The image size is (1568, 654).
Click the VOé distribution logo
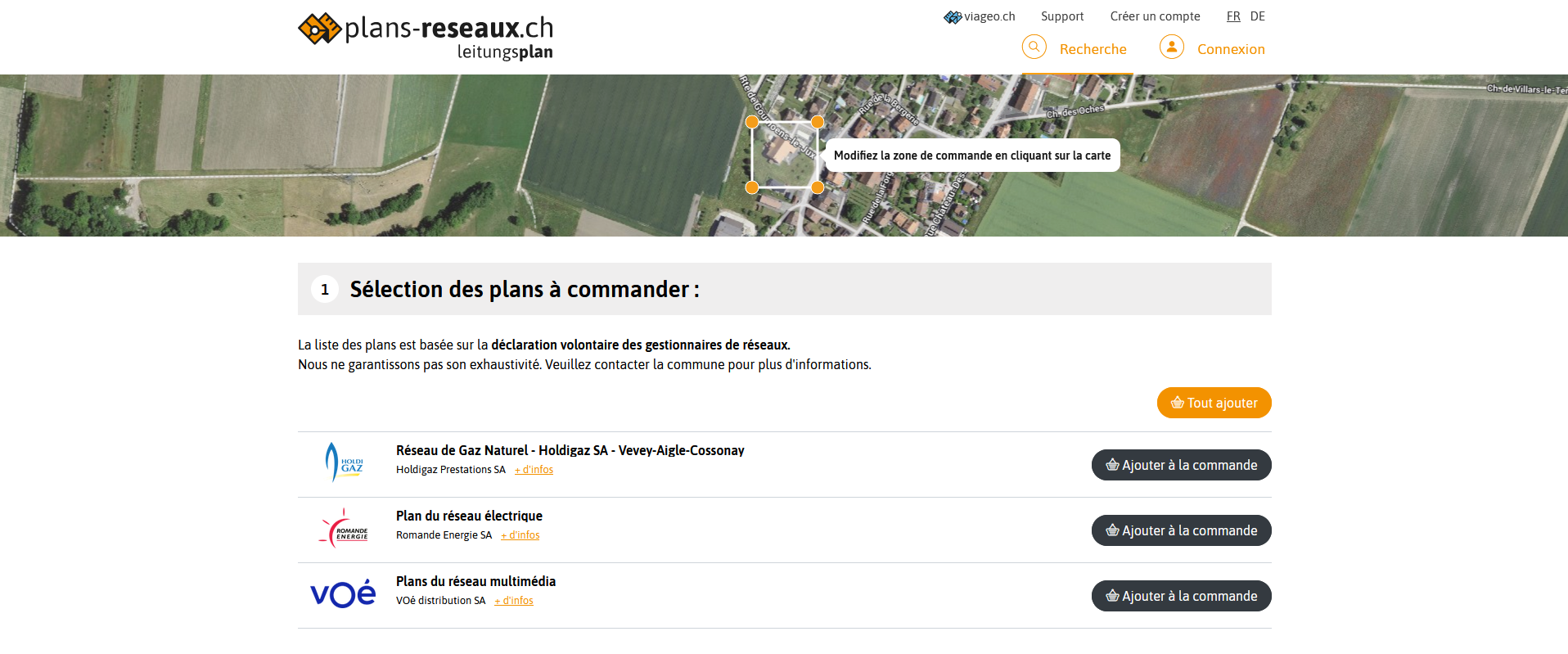coord(343,594)
